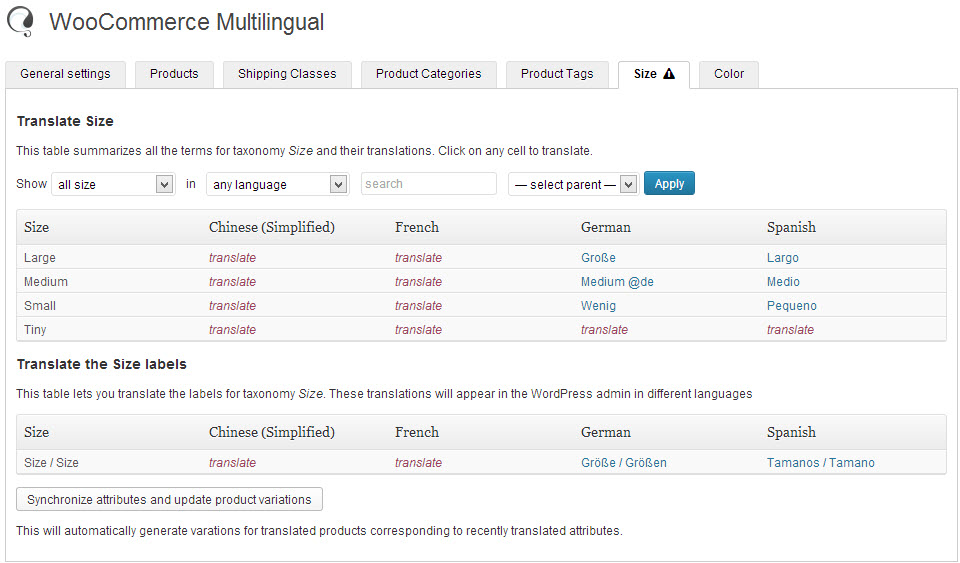Switch to the Color tab
This screenshot has width=960, height=563.
[729, 74]
